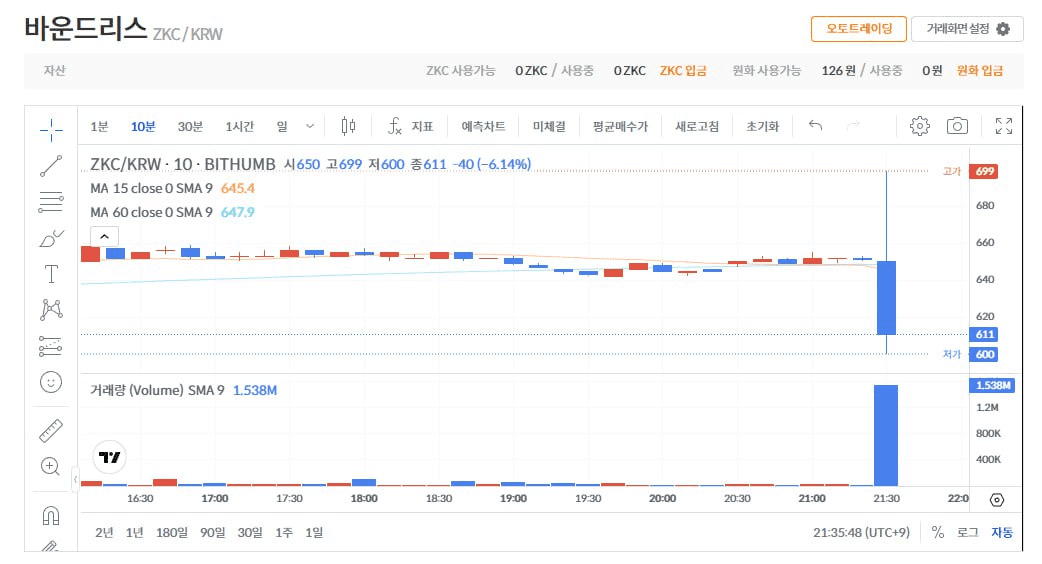Select the ruler measure tool
1042x564 pixels.
tap(51, 430)
